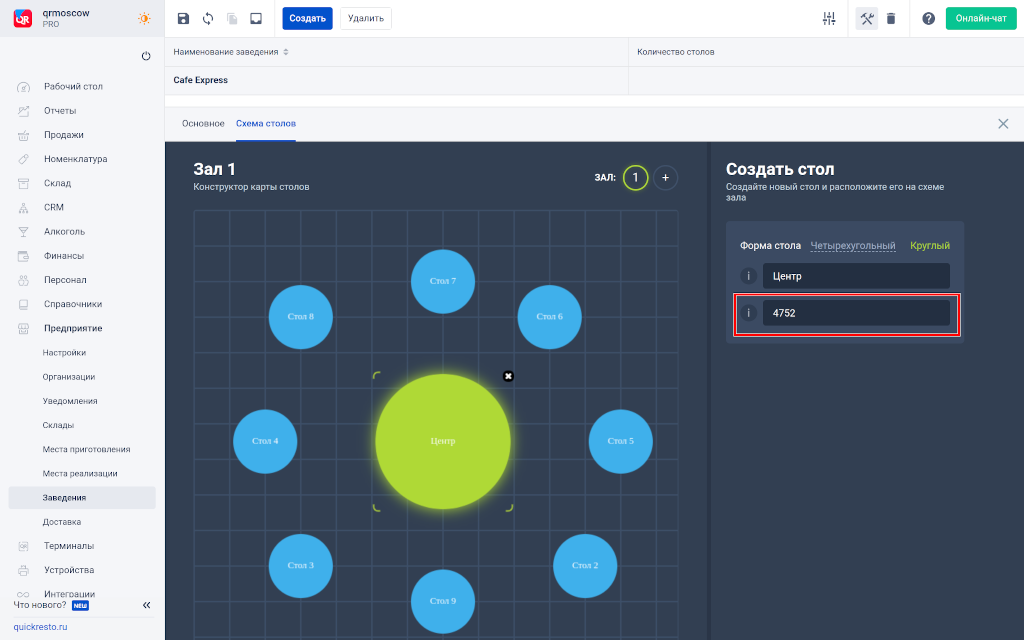Add a new hall with plus button
This screenshot has width=1024, height=640.
pyautogui.click(x=666, y=177)
